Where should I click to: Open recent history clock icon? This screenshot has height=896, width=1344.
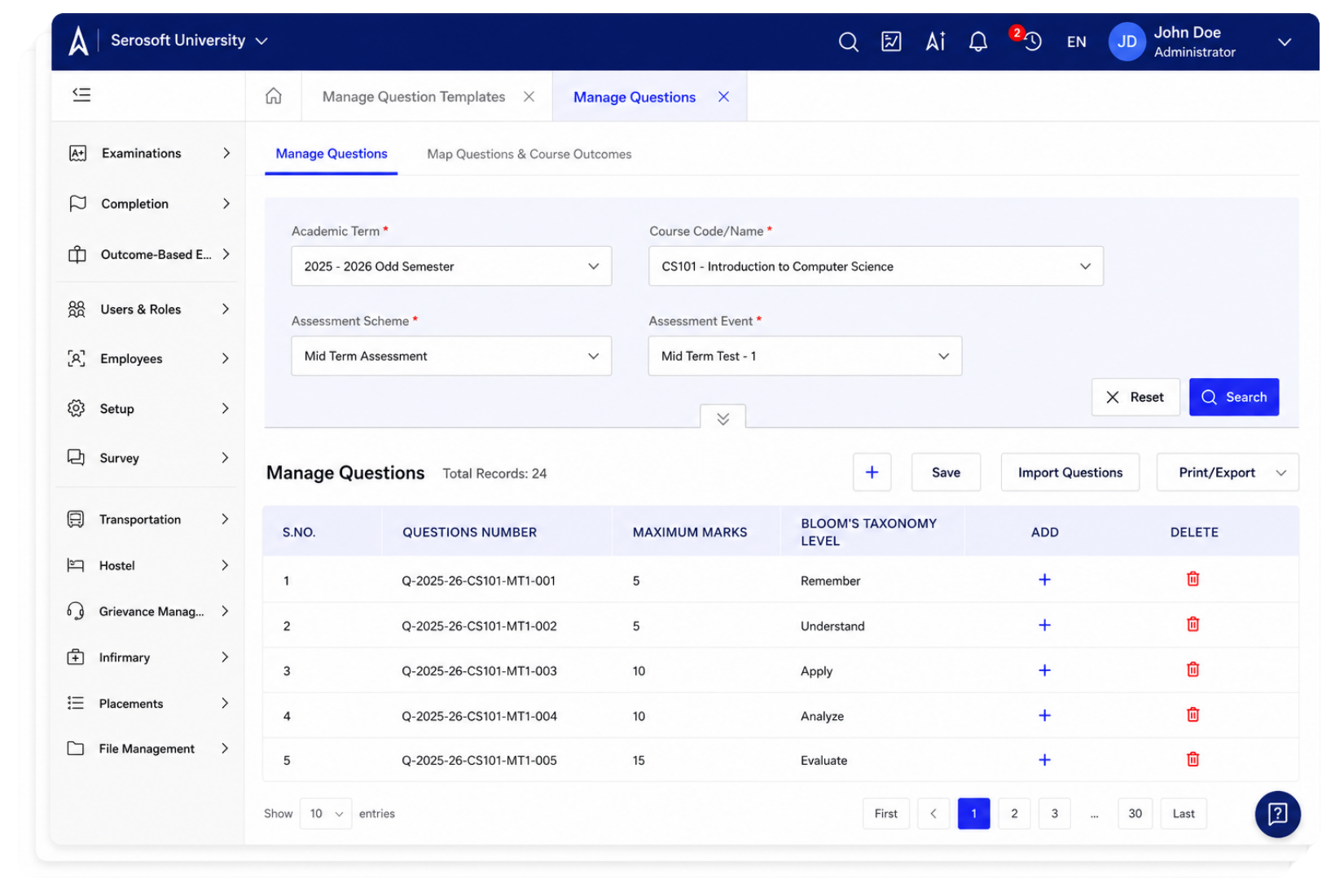click(x=1032, y=42)
